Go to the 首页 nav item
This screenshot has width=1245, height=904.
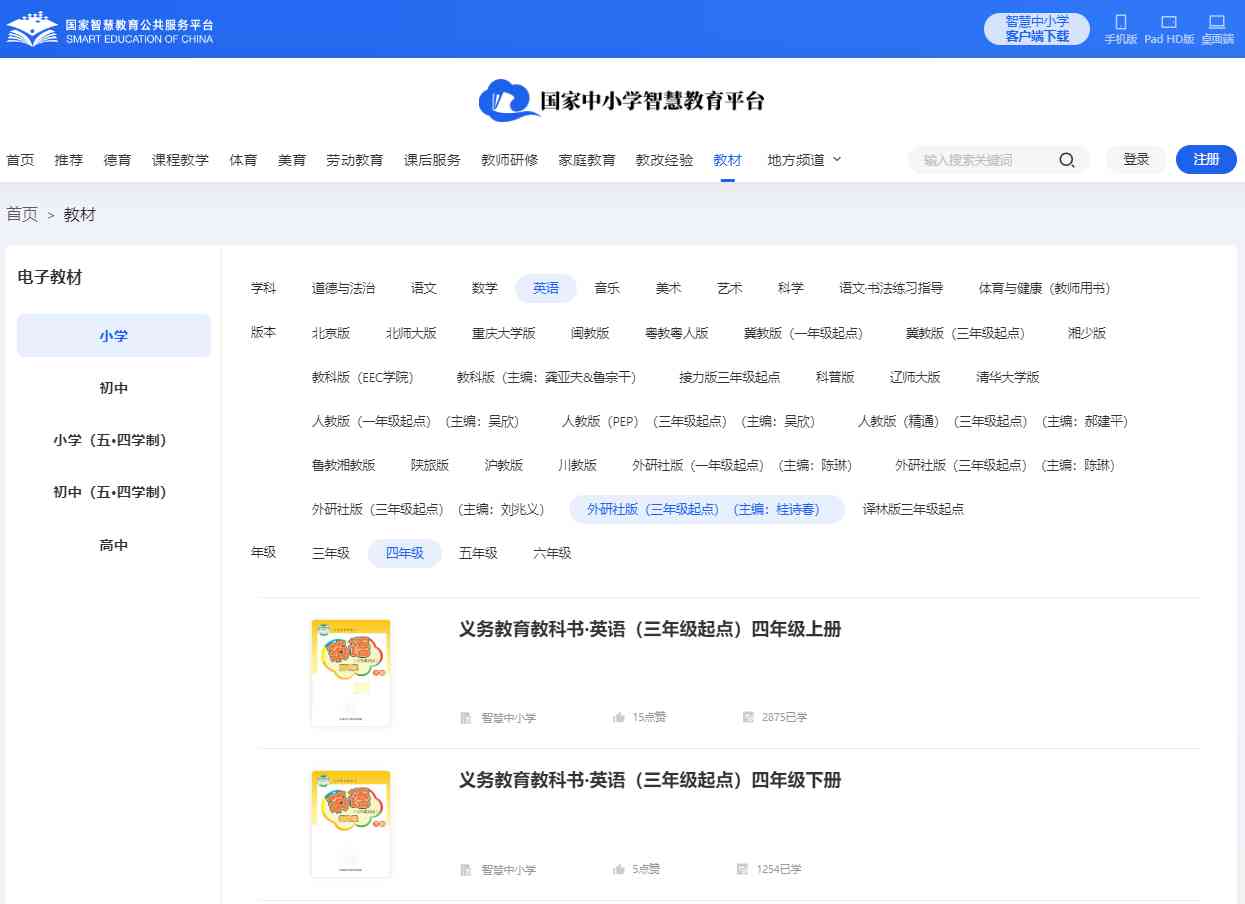click(x=20, y=160)
